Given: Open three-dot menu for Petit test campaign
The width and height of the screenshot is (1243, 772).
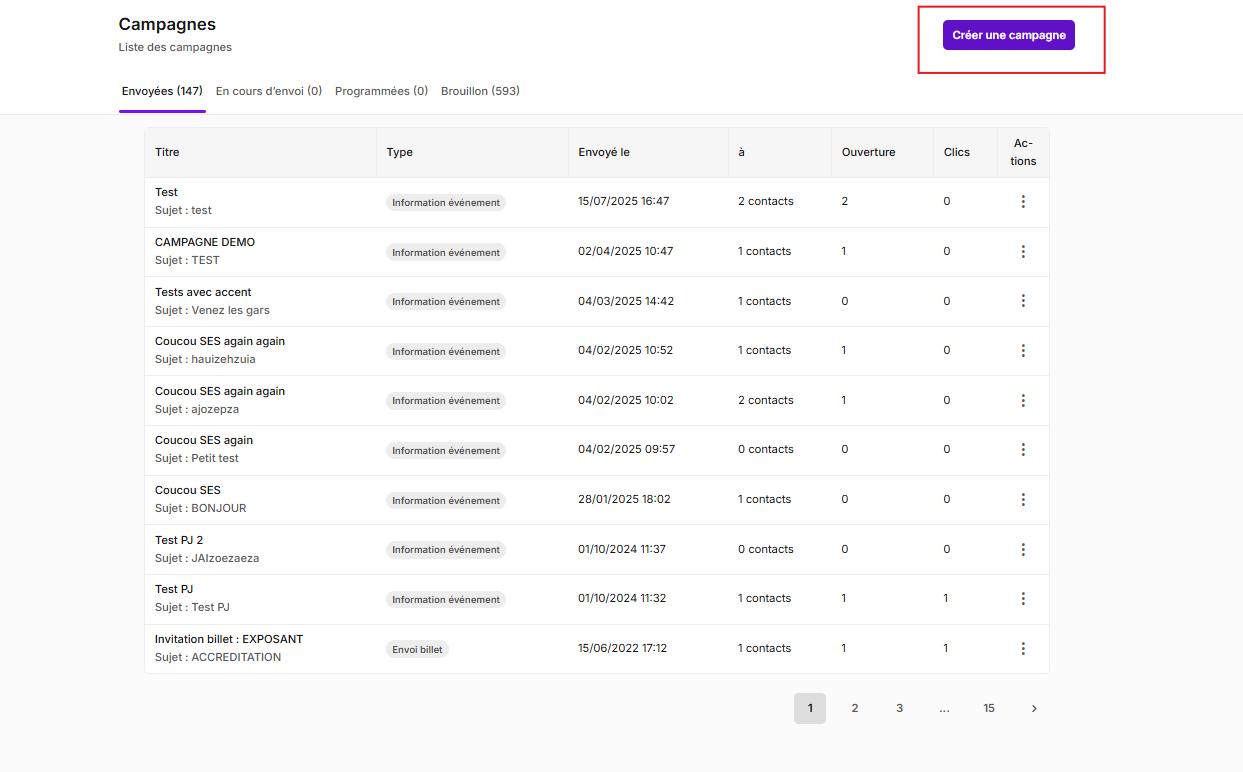Looking at the screenshot, I should coord(1023,450).
